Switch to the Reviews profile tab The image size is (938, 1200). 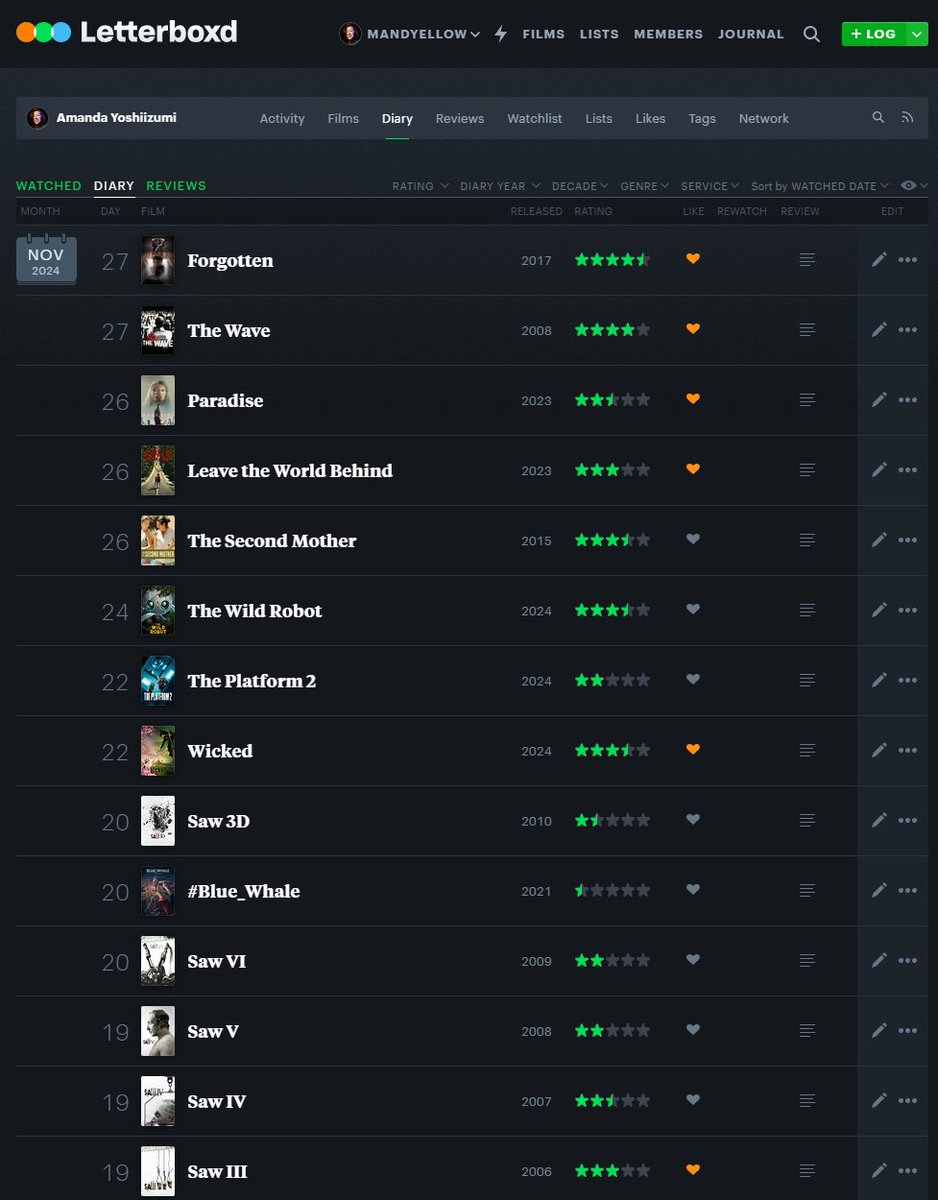[x=460, y=118]
